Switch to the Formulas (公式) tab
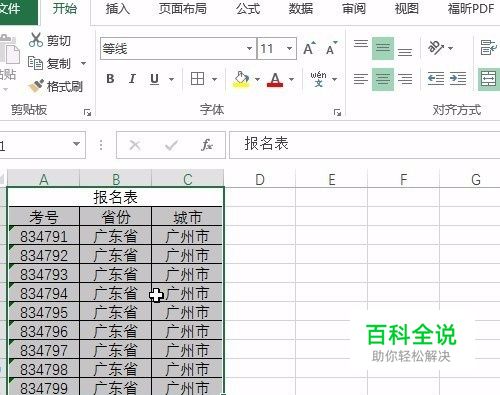The width and height of the screenshot is (500, 395). tap(248, 9)
